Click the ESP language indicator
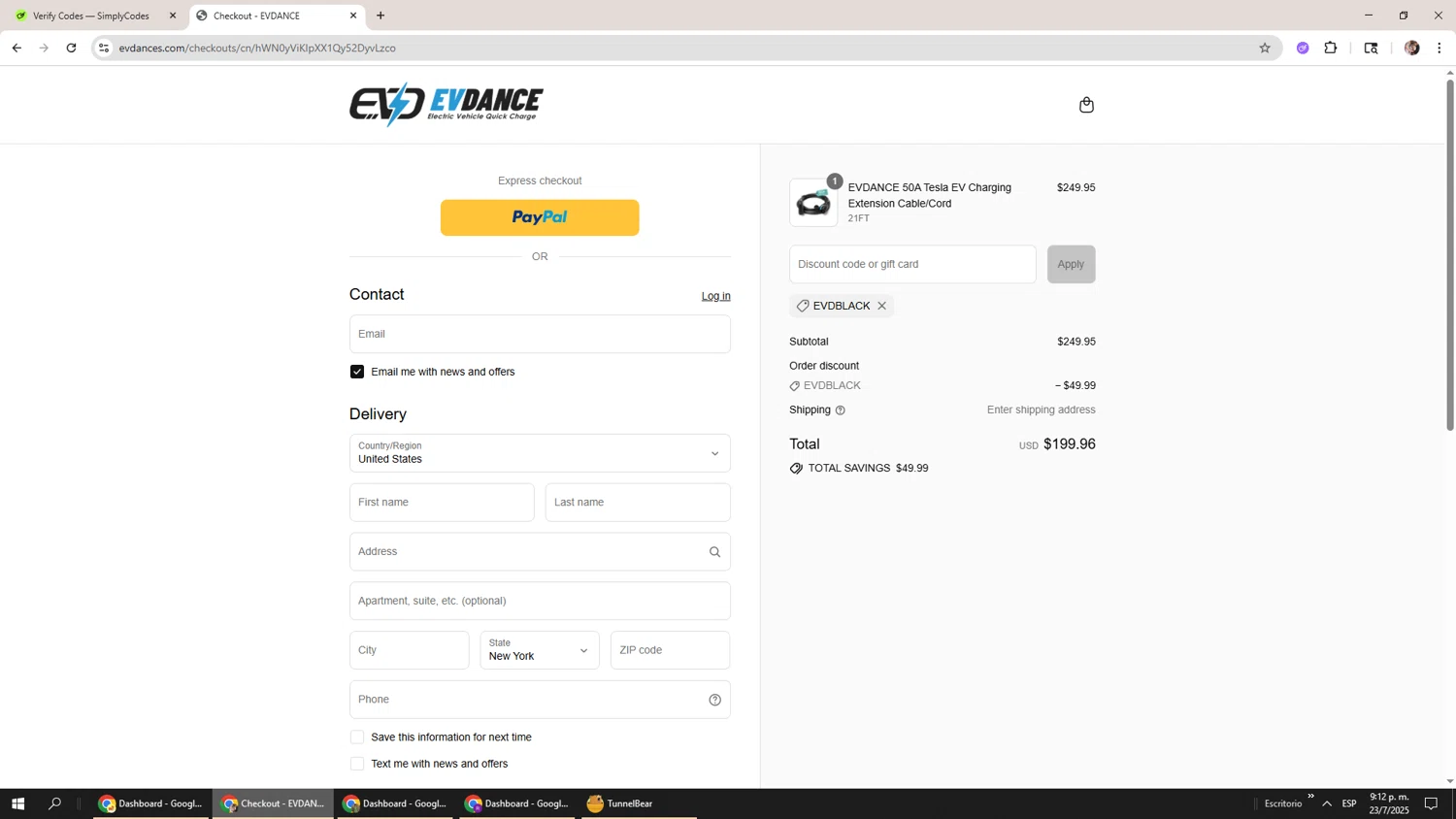This screenshot has width=1456, height=819. (x=1349, y=803)
